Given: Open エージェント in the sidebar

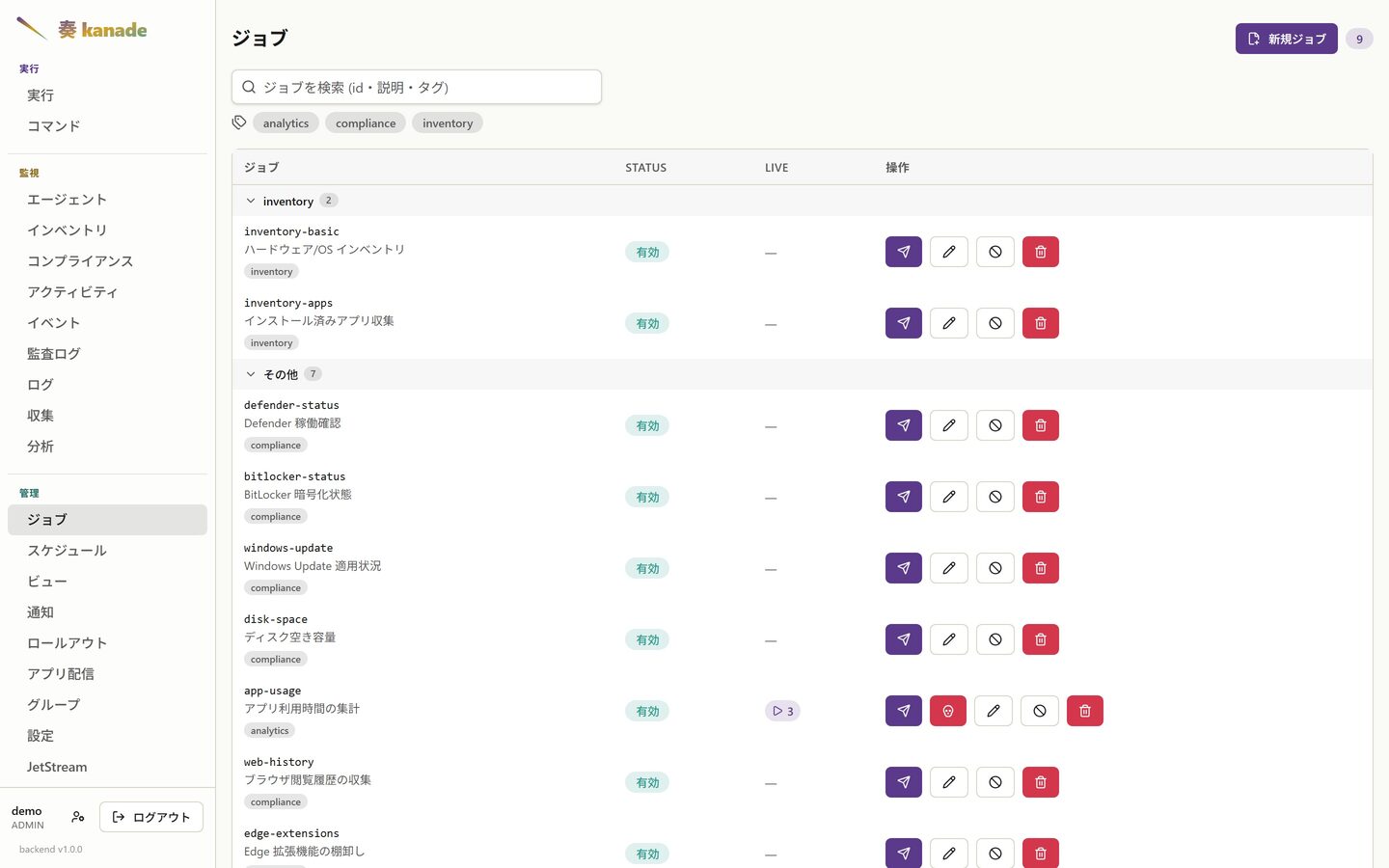Looking at the screenshot, I should [107, 200].
